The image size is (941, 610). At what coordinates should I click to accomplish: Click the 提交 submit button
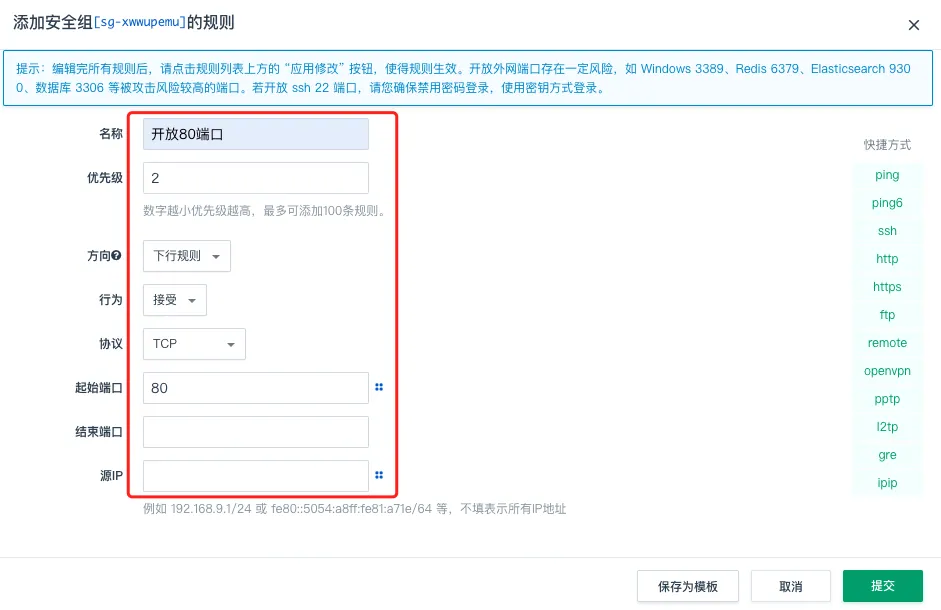(x=882, y=586)
